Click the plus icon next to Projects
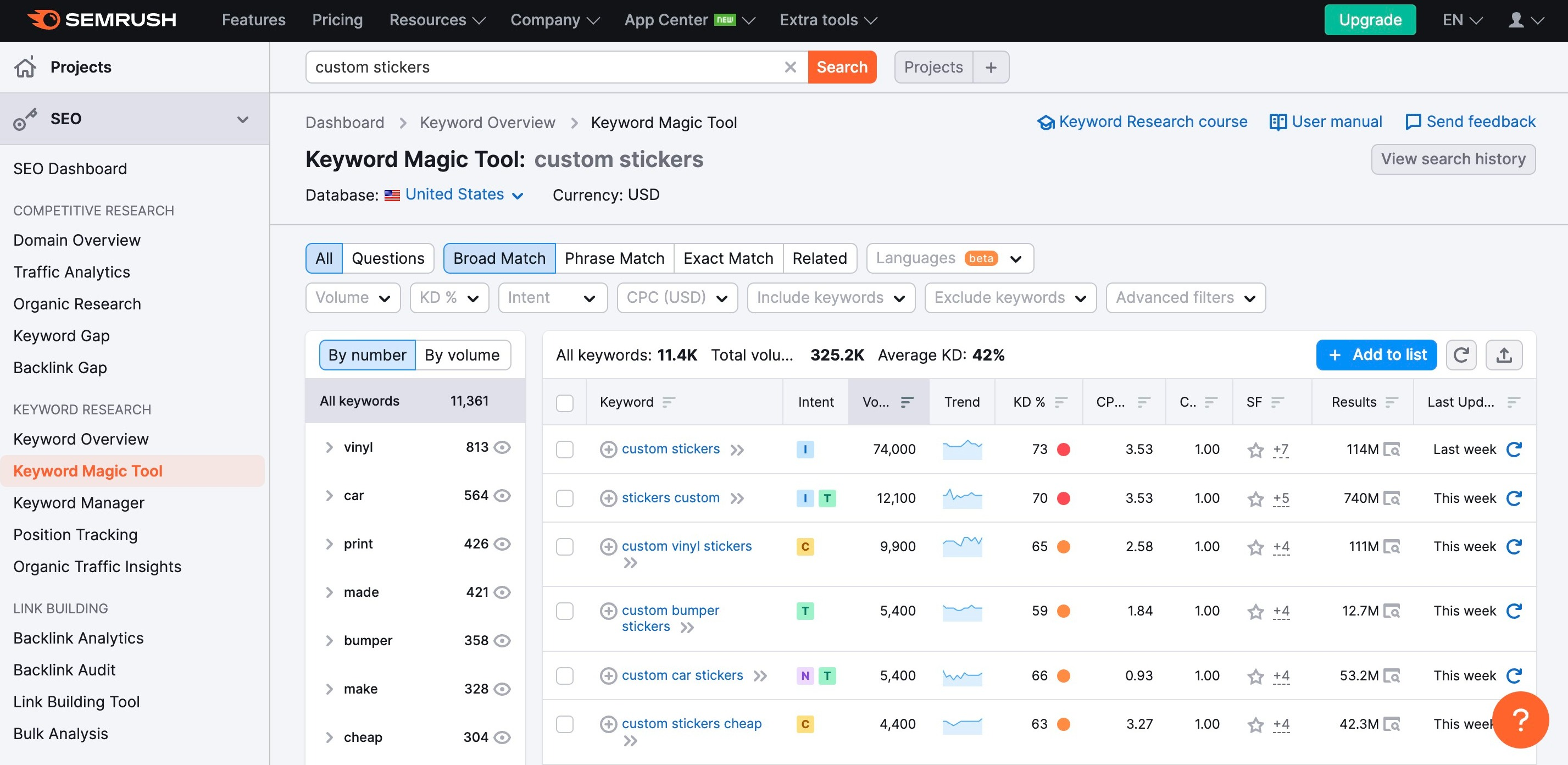Viewport: 1568px width, 765px height. click(x=991, y=67)
